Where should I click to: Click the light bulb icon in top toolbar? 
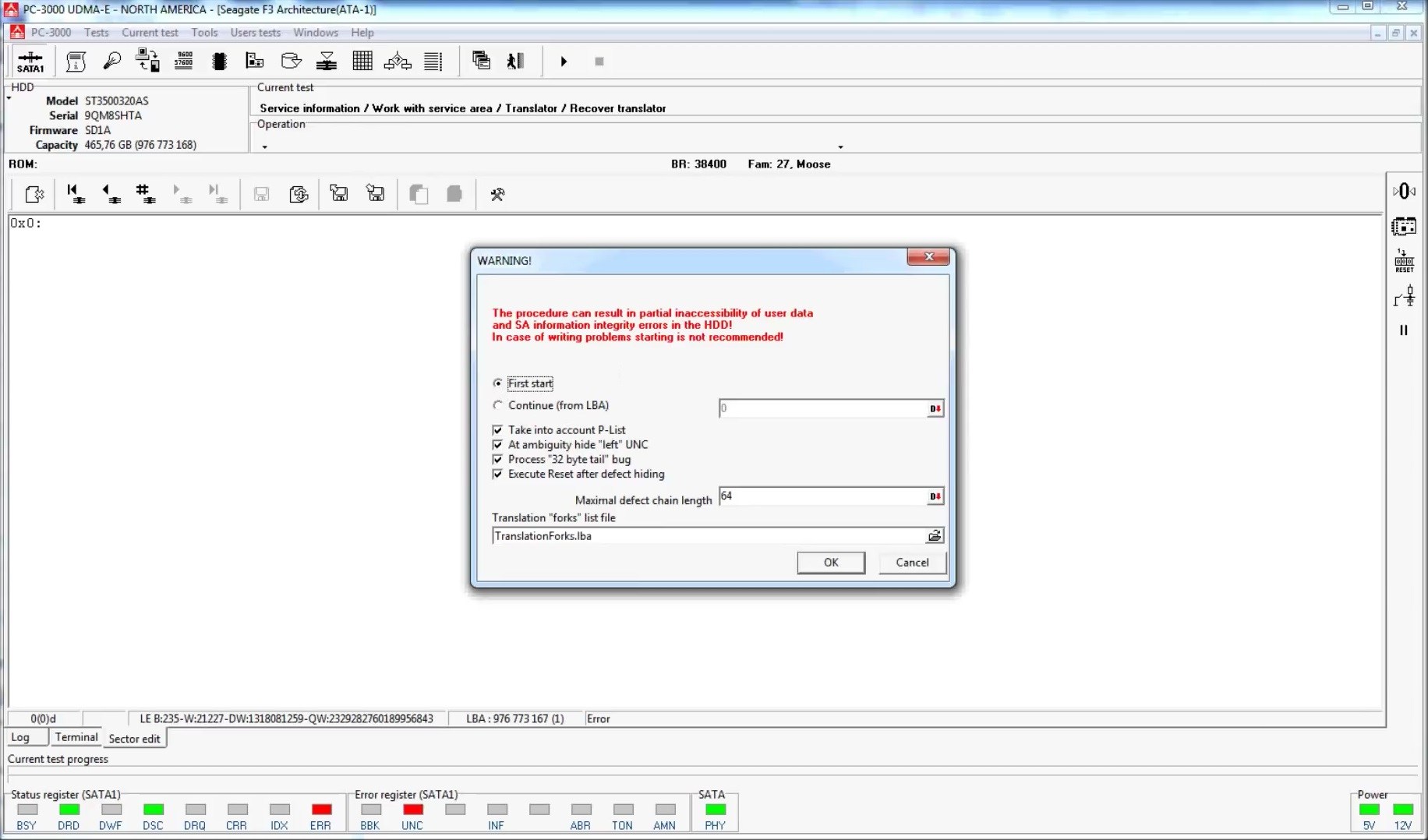111,61
